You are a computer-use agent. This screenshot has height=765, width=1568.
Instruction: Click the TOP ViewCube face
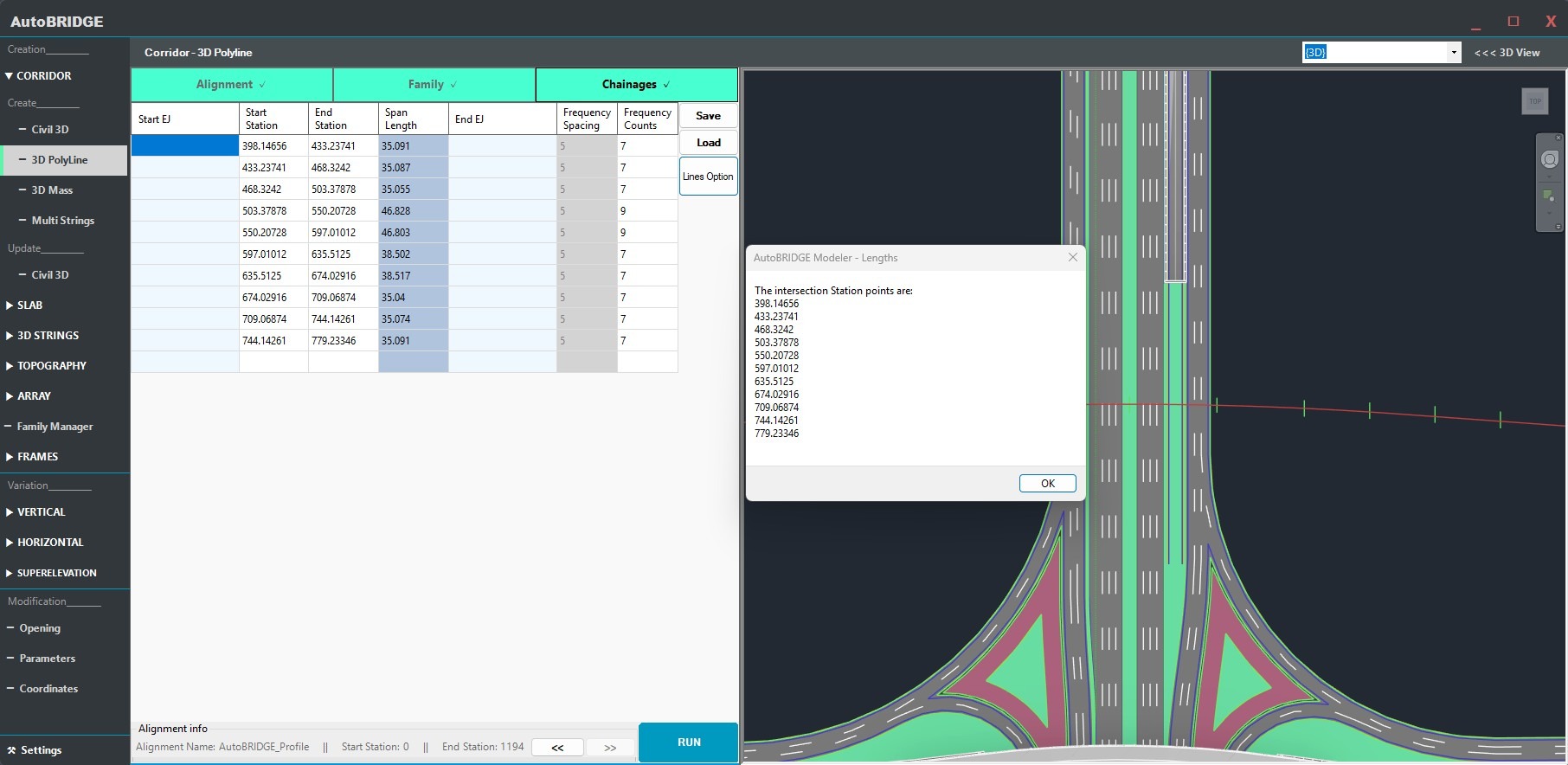[x=1534, y=101]
